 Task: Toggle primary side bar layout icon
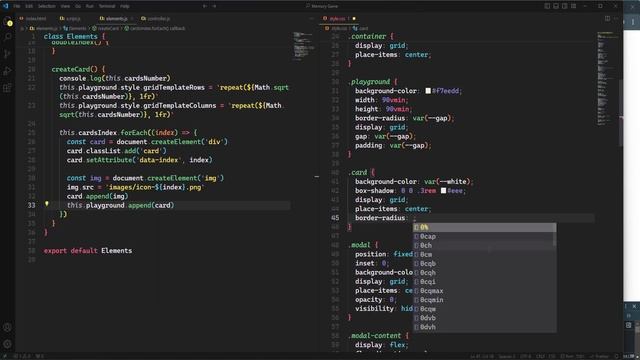click(x=547, y=6)
